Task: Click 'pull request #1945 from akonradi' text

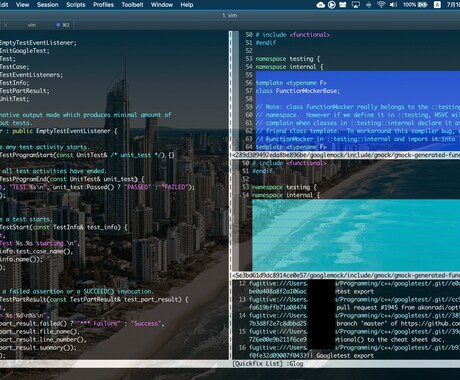Action: pos(391,307)
